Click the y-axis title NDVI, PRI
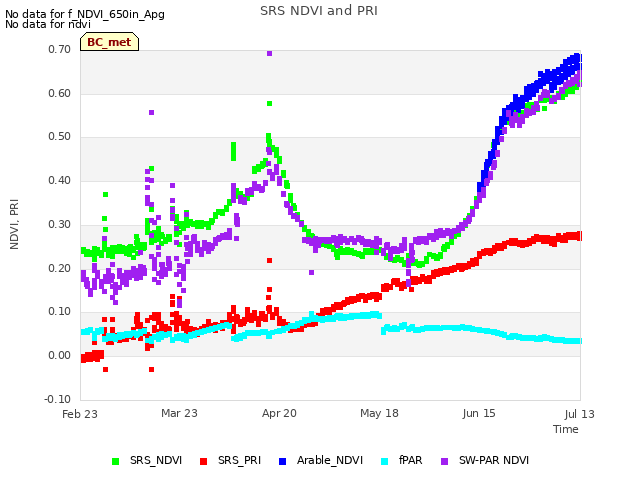640x480 pixels. click(x=14, y=224)
